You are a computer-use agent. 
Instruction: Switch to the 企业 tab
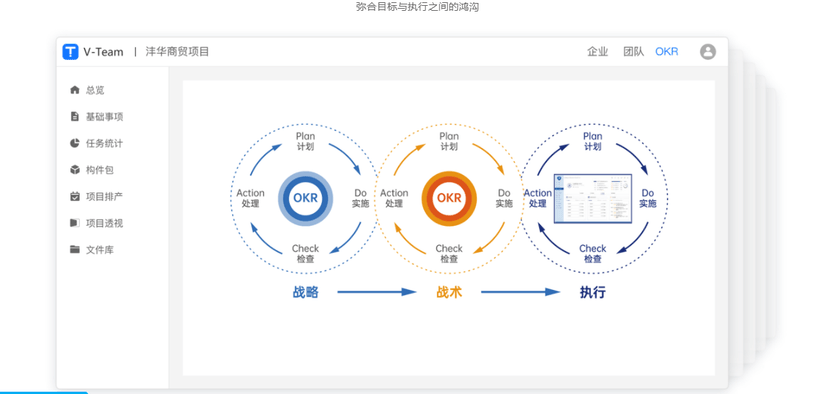click(x=598, y=52)
